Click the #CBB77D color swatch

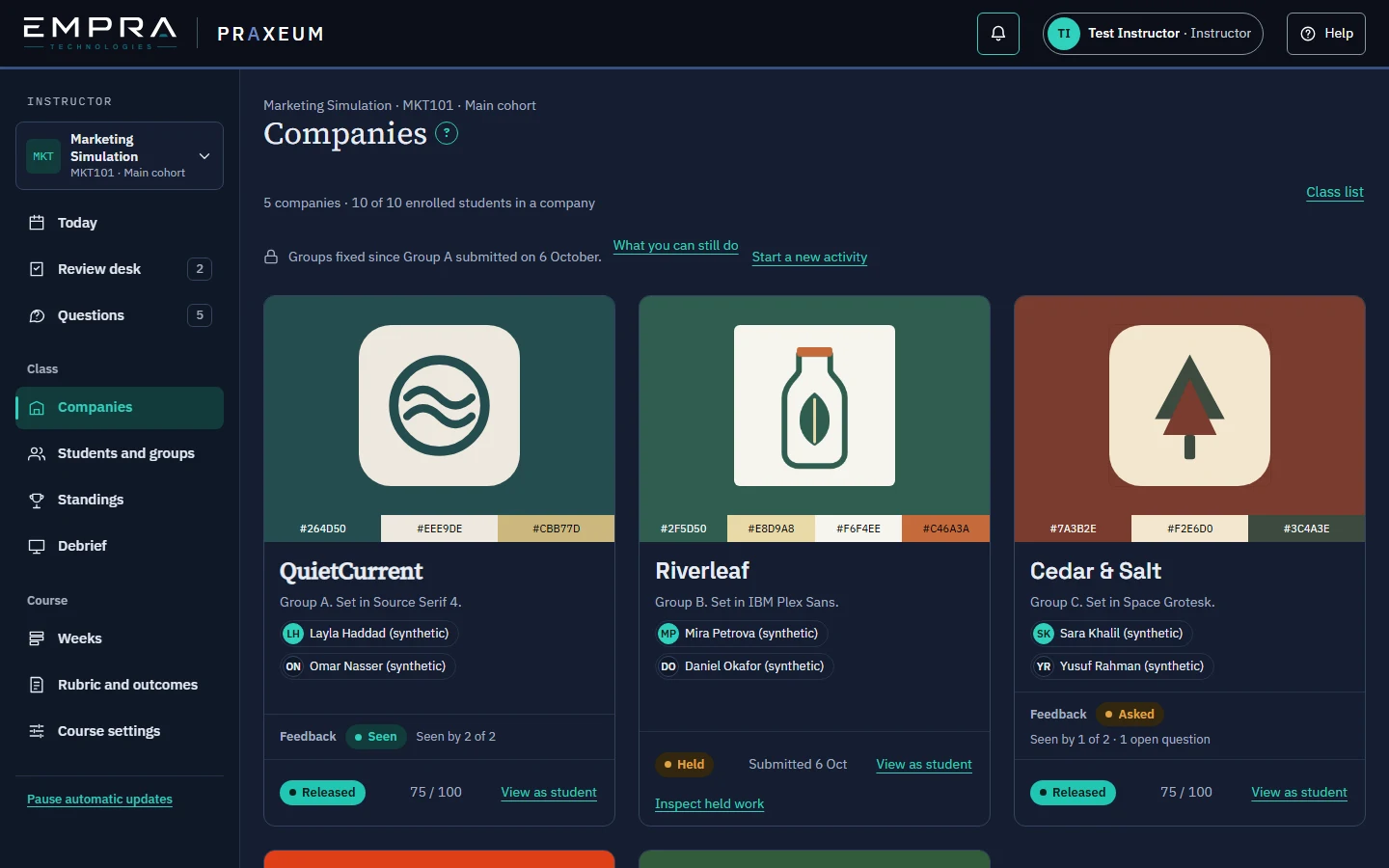point(557,529)
